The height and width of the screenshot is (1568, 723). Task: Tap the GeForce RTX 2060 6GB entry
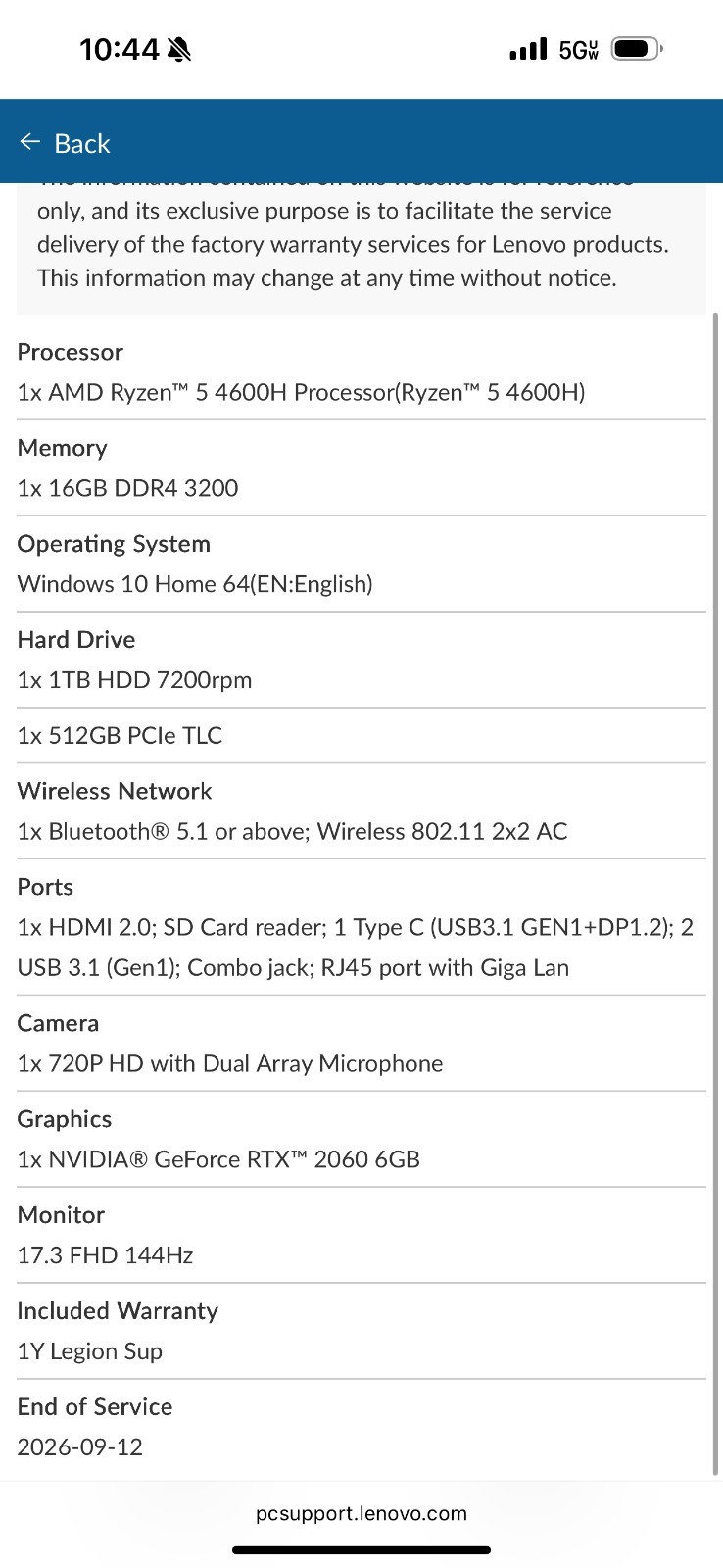(361, 1140)
